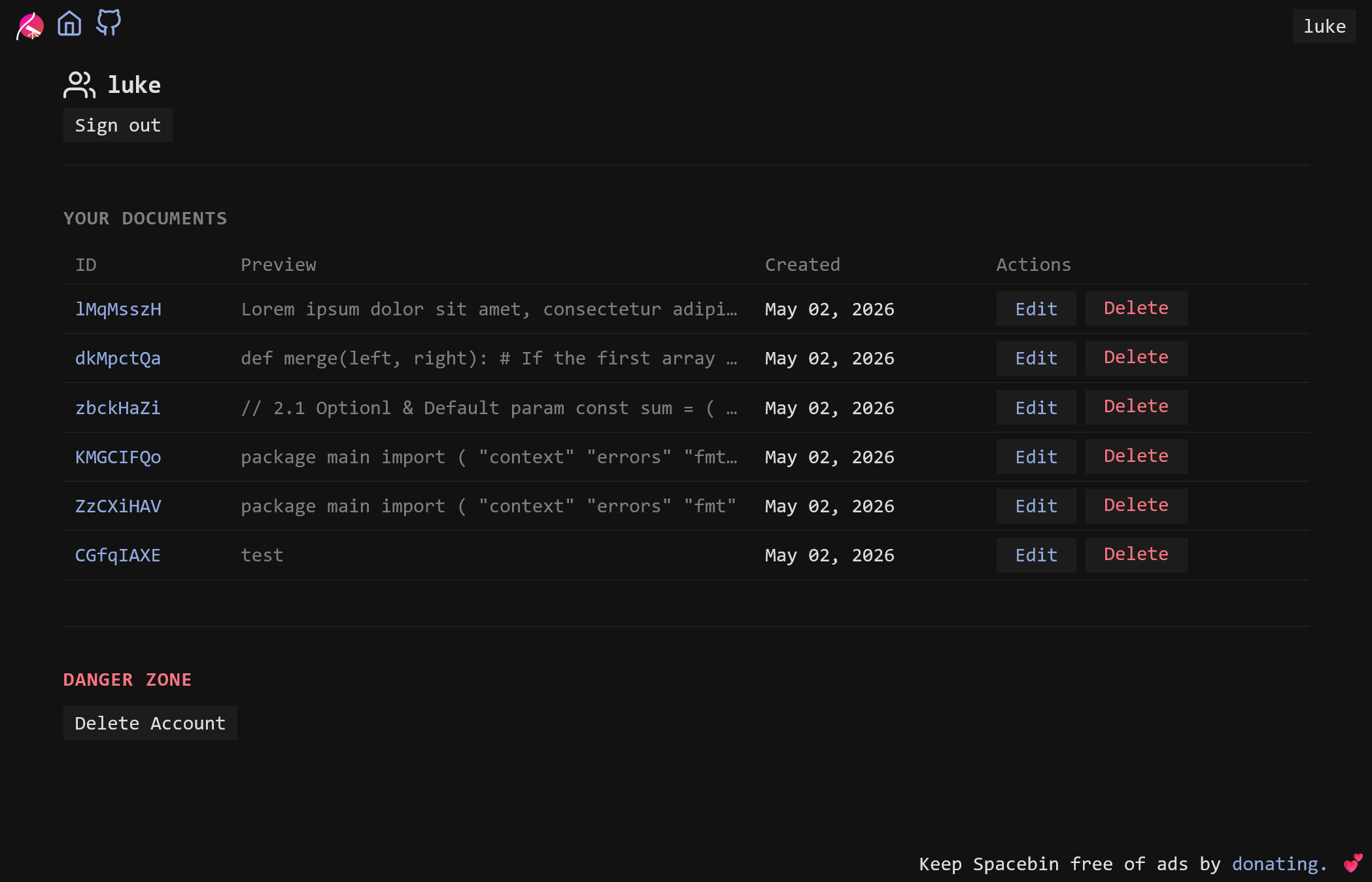Click the hearts emoji in the footer

[x=1352, y=864]
